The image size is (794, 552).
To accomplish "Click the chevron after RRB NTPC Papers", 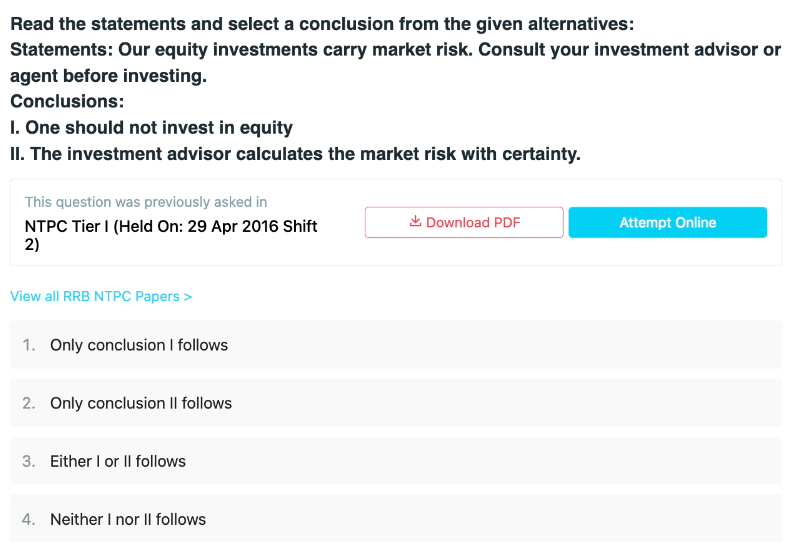I will coord(188,297).
